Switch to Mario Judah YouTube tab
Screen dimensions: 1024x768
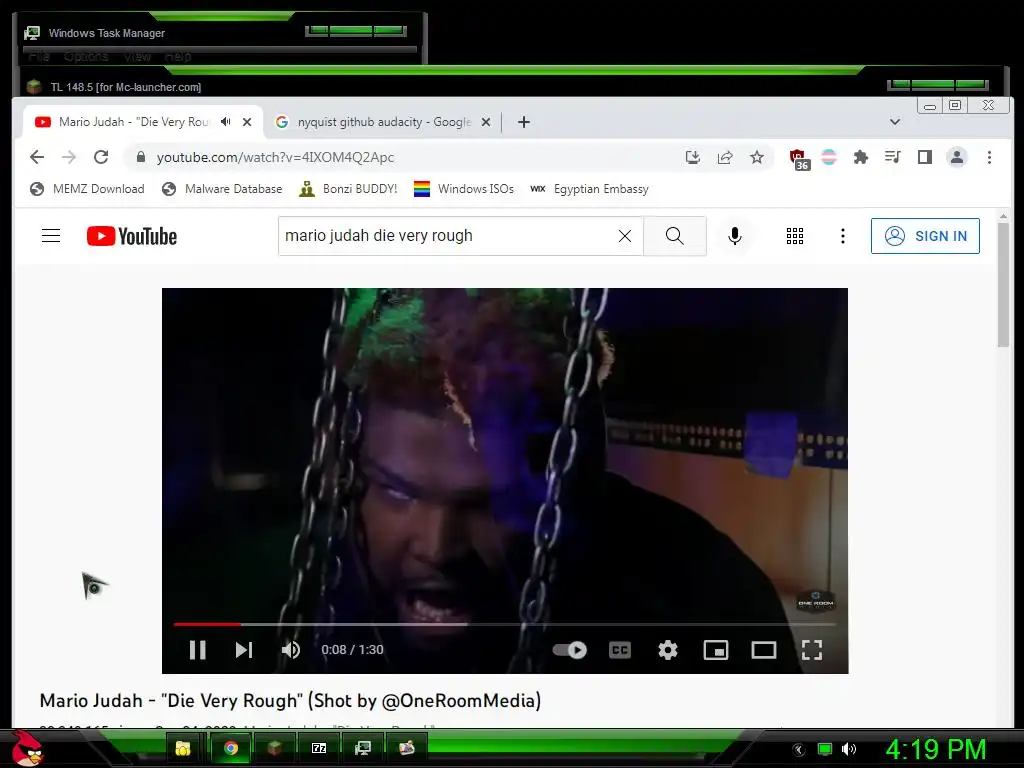134,121
